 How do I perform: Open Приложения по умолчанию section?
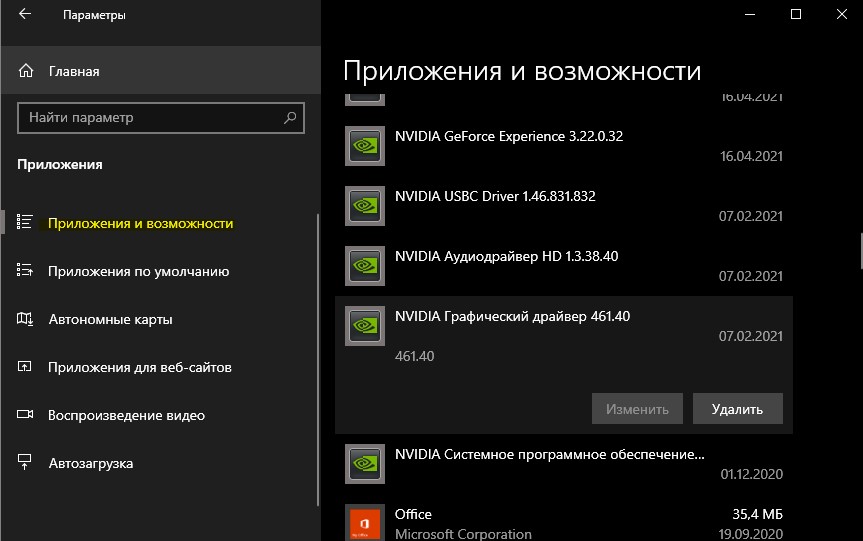[x=138, y=271]
